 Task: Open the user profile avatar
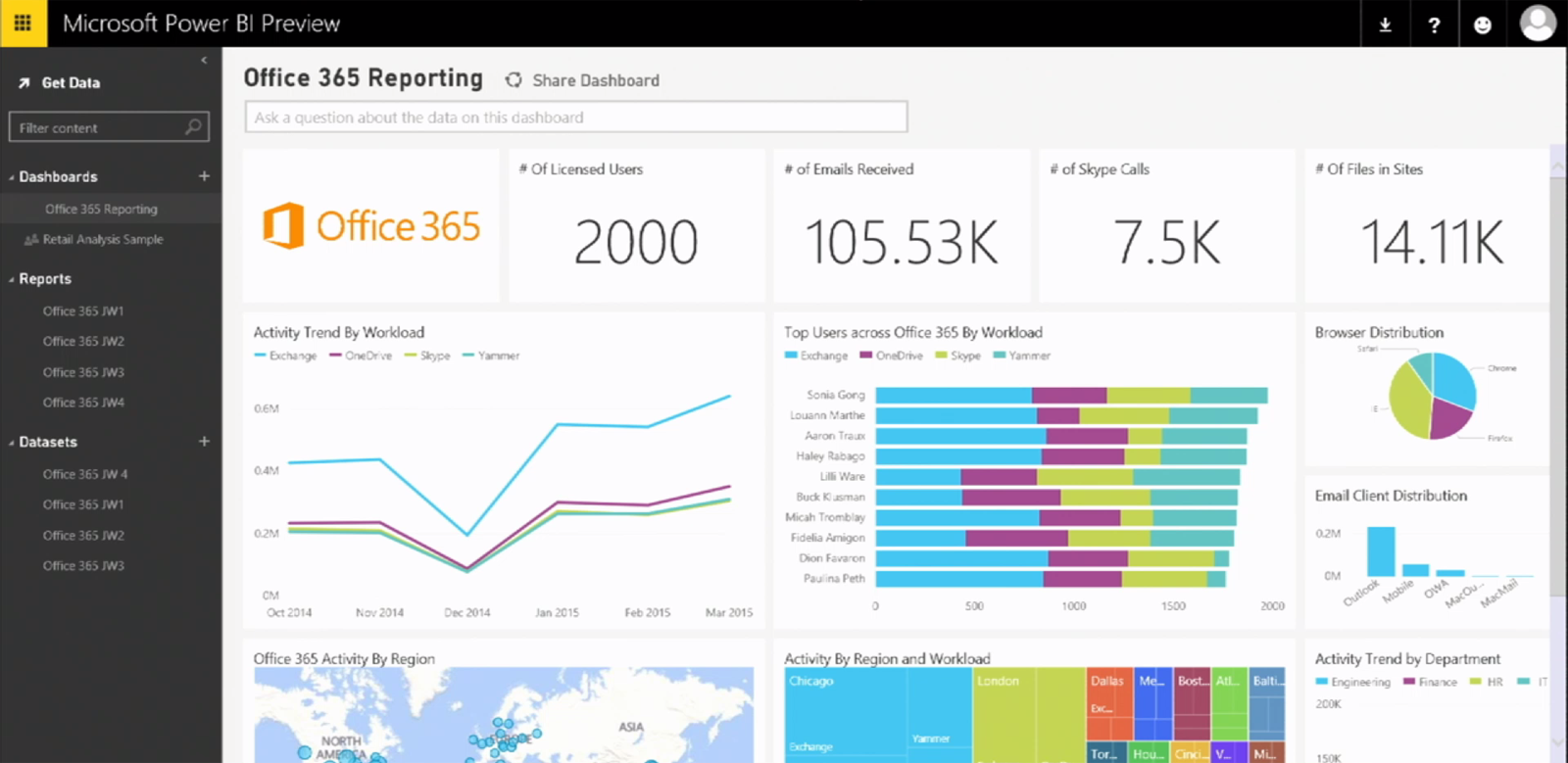pyautogui.click(x=1537, y=24)
